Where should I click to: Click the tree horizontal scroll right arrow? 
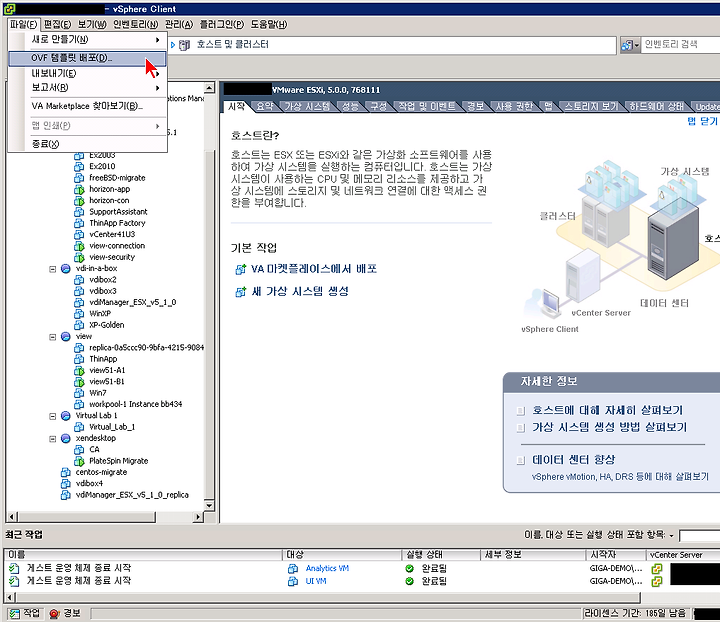(x=198, y=517)
